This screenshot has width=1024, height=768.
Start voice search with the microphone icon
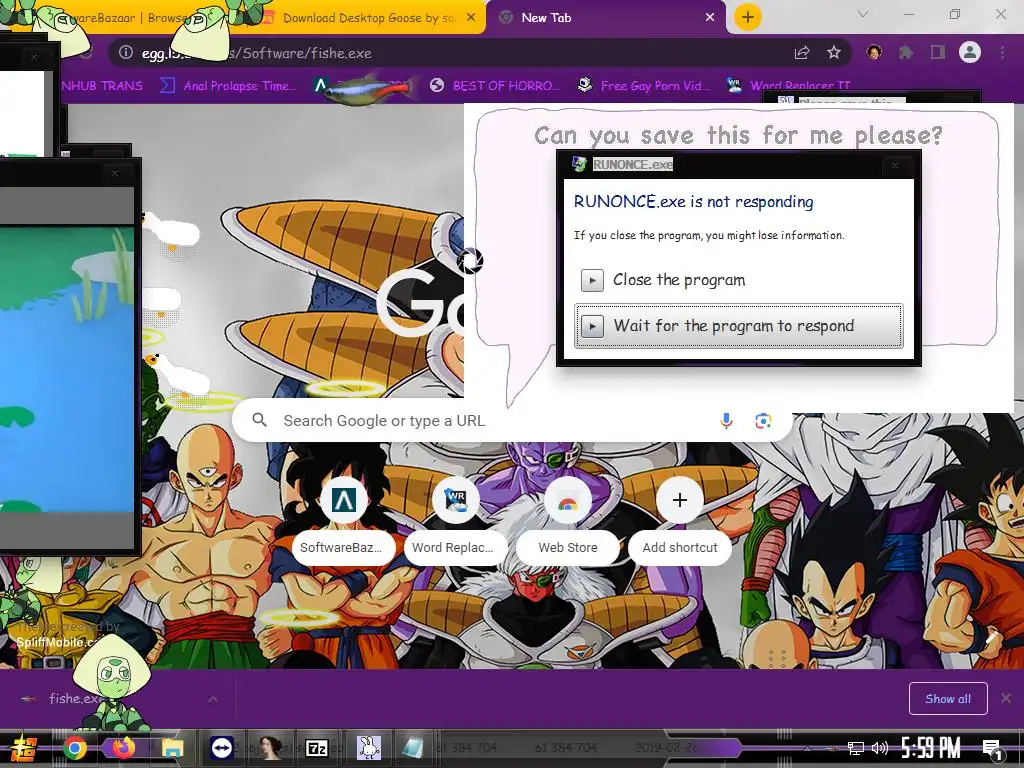[x=726, y=421]
